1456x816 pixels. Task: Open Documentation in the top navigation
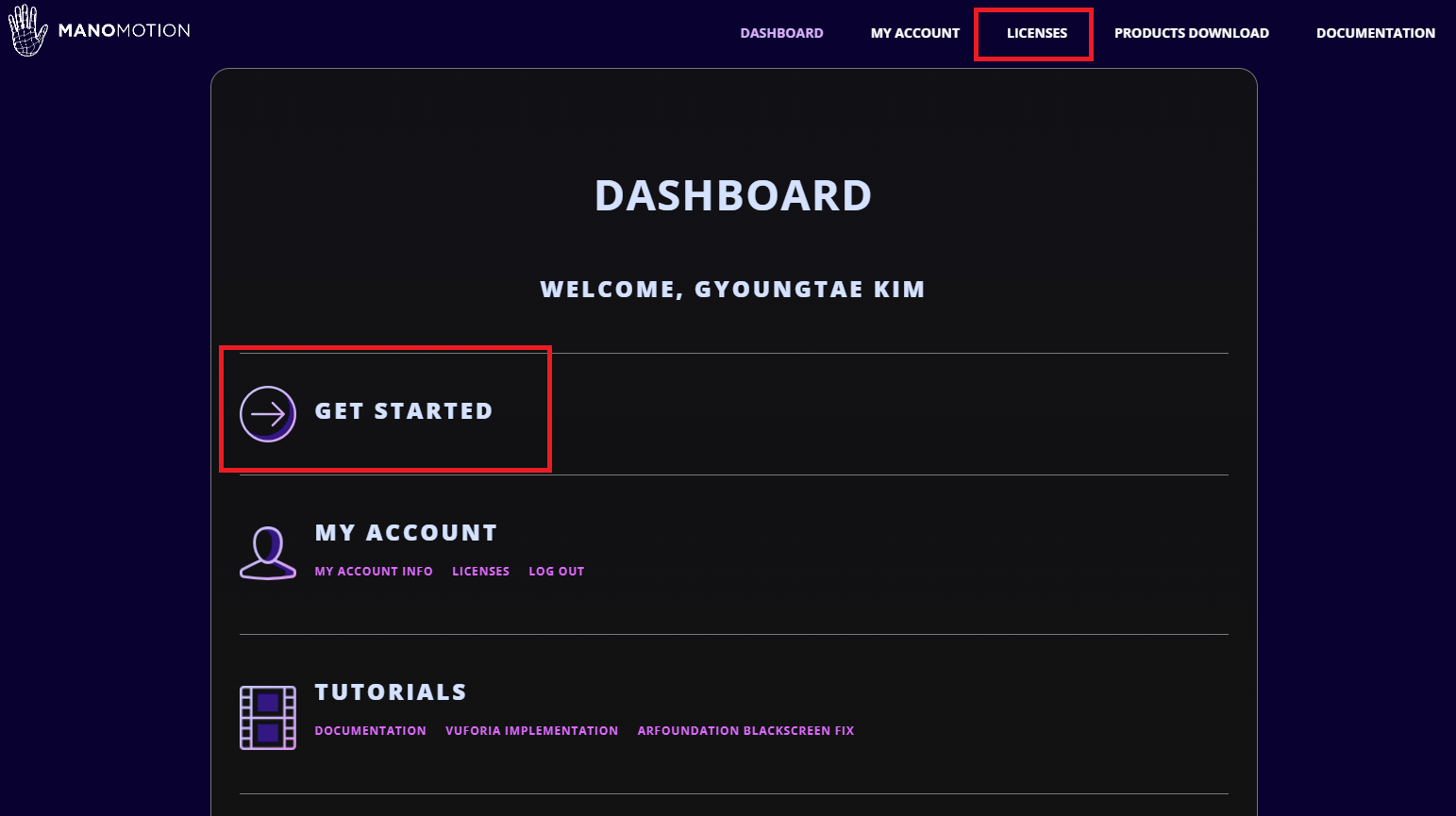point(1376,33)
